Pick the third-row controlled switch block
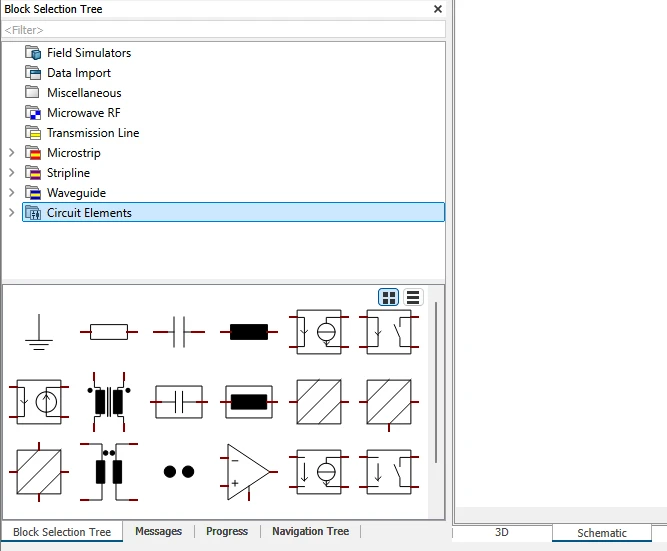Screen dimensions: 667x551 389,472
